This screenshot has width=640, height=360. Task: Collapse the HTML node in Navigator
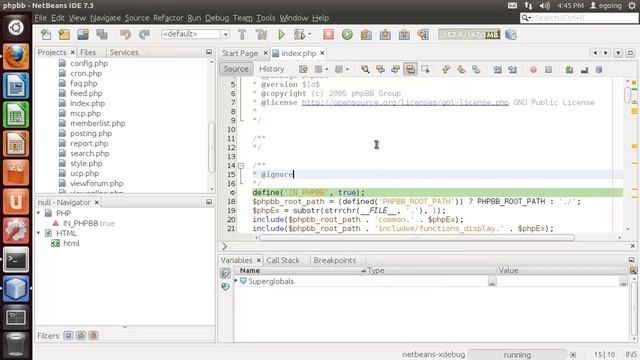coord(39,233)
